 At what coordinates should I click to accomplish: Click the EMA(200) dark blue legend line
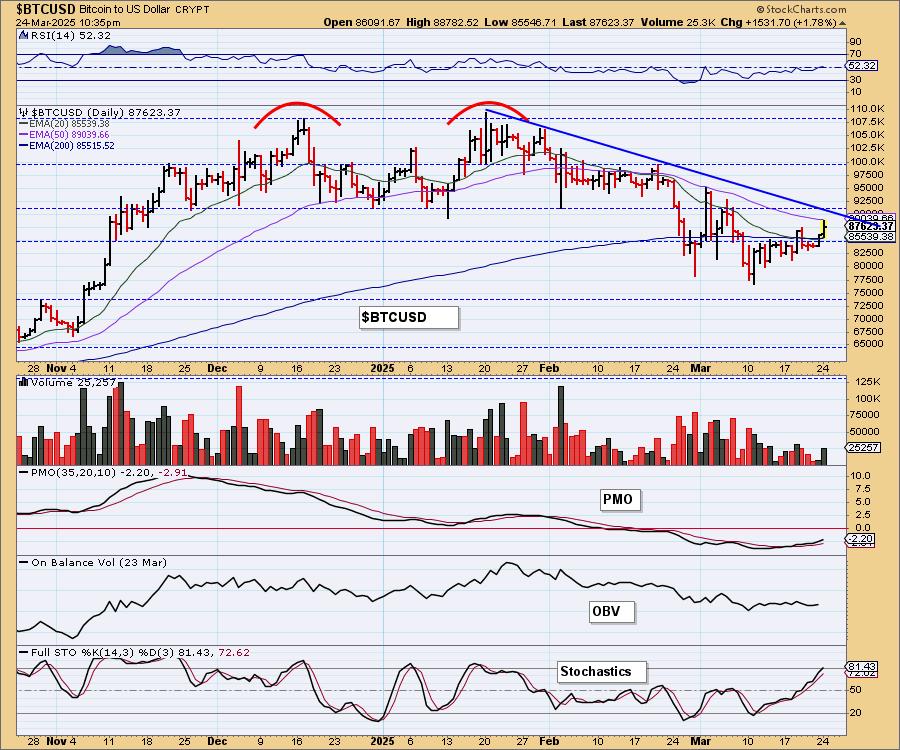[x=25, y=146]
